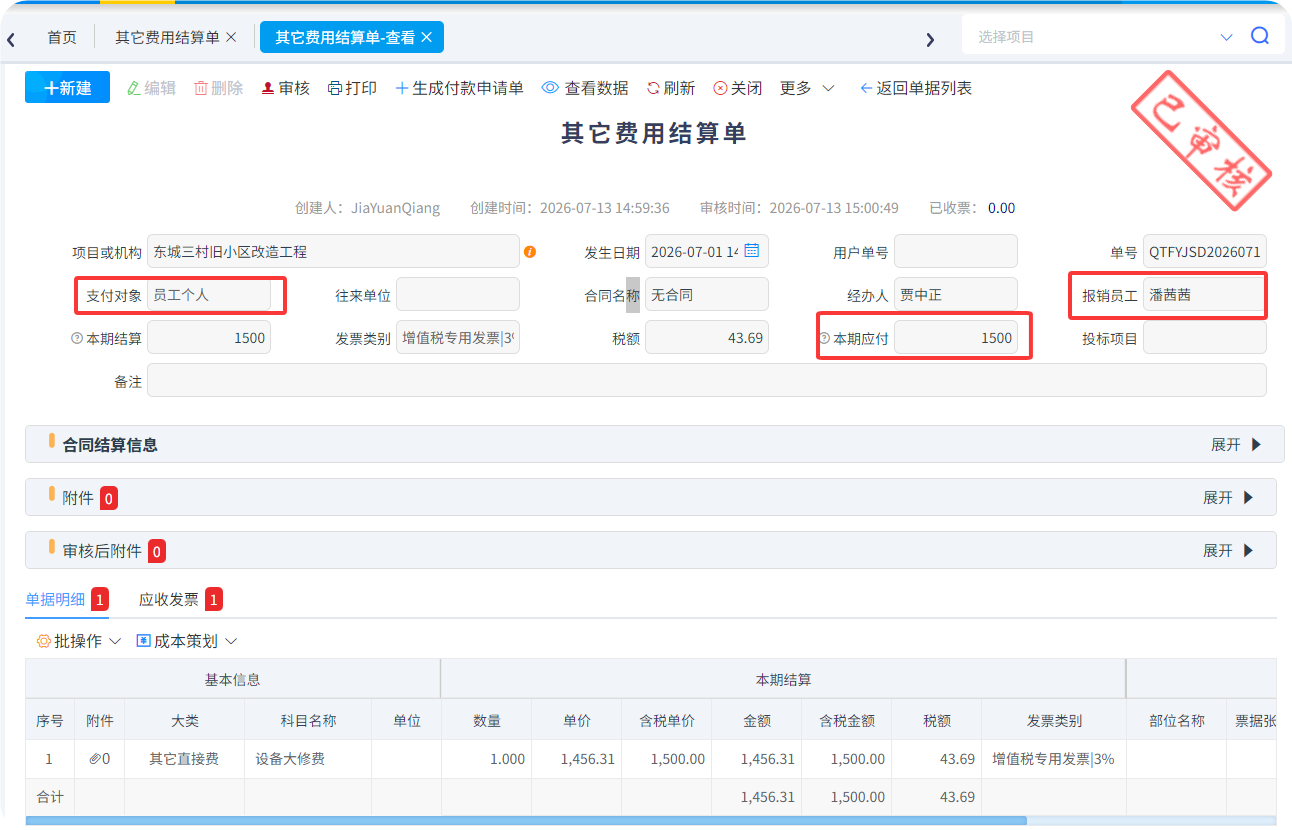1292x830 pixels.
Task: Open the 批操作 dropdown
Action: tap(78, 641)
